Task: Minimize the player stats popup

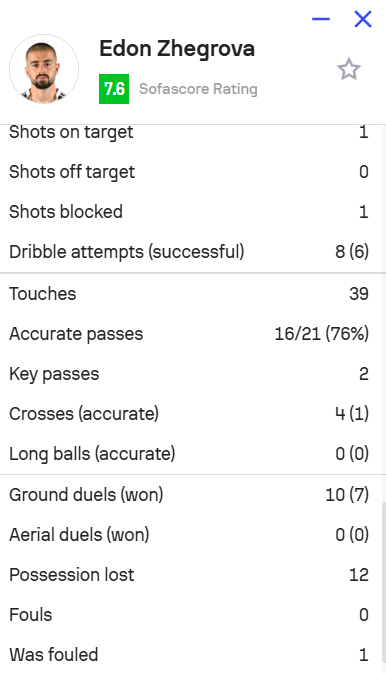Action: [x=321, y=19]
